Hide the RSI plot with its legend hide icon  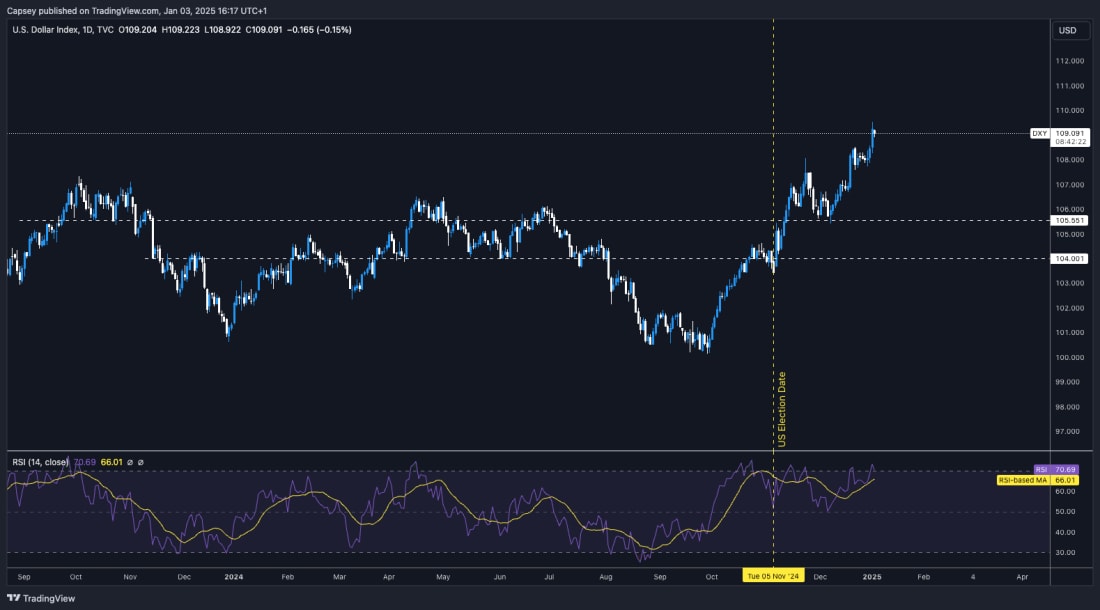129,462
